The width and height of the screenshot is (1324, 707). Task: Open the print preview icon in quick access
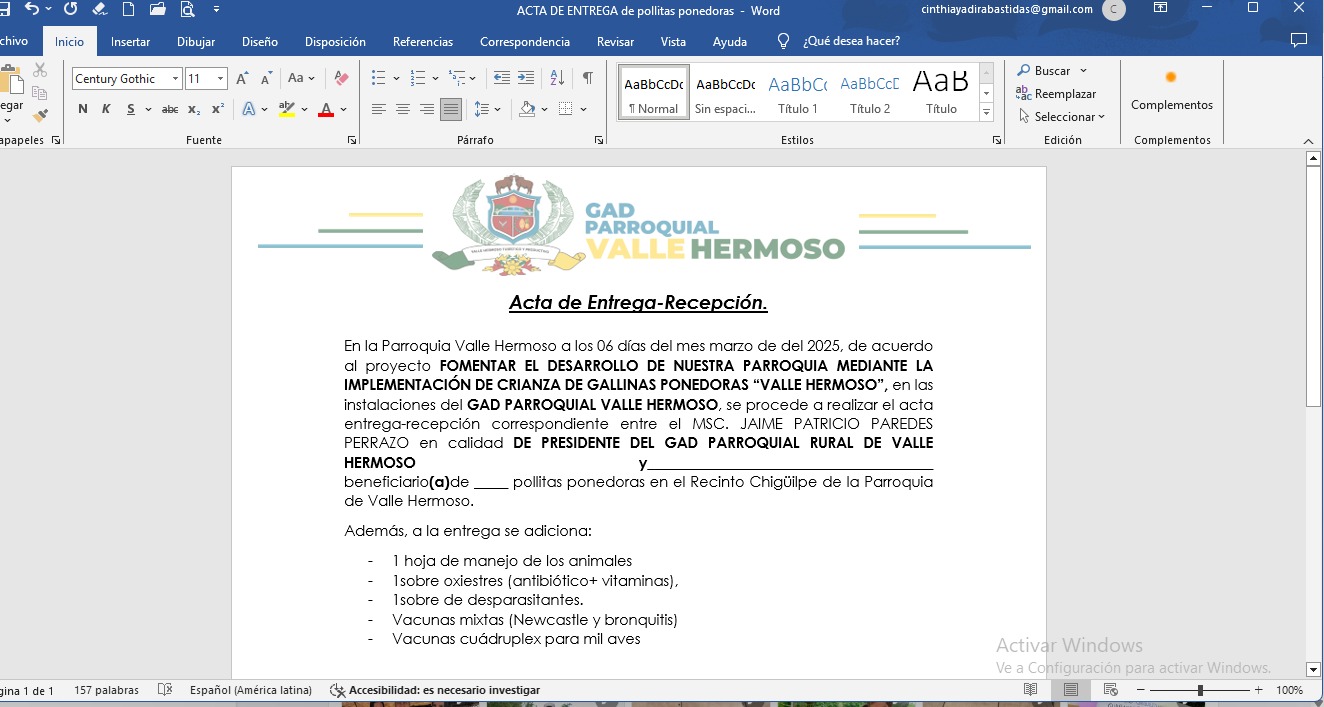click(186, 10)
